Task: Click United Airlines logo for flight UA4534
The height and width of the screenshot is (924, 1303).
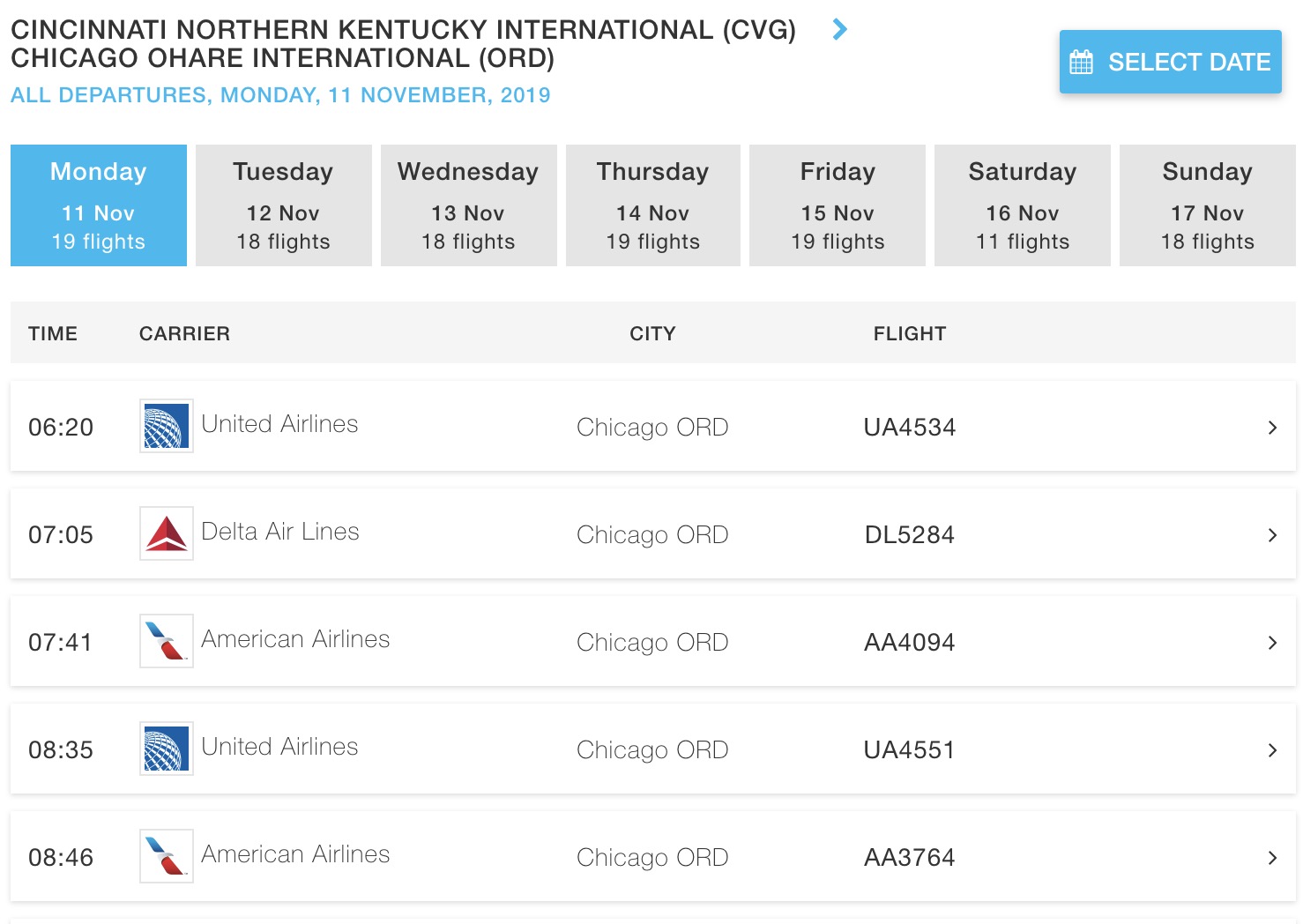Action: click(x=166, y=426)
